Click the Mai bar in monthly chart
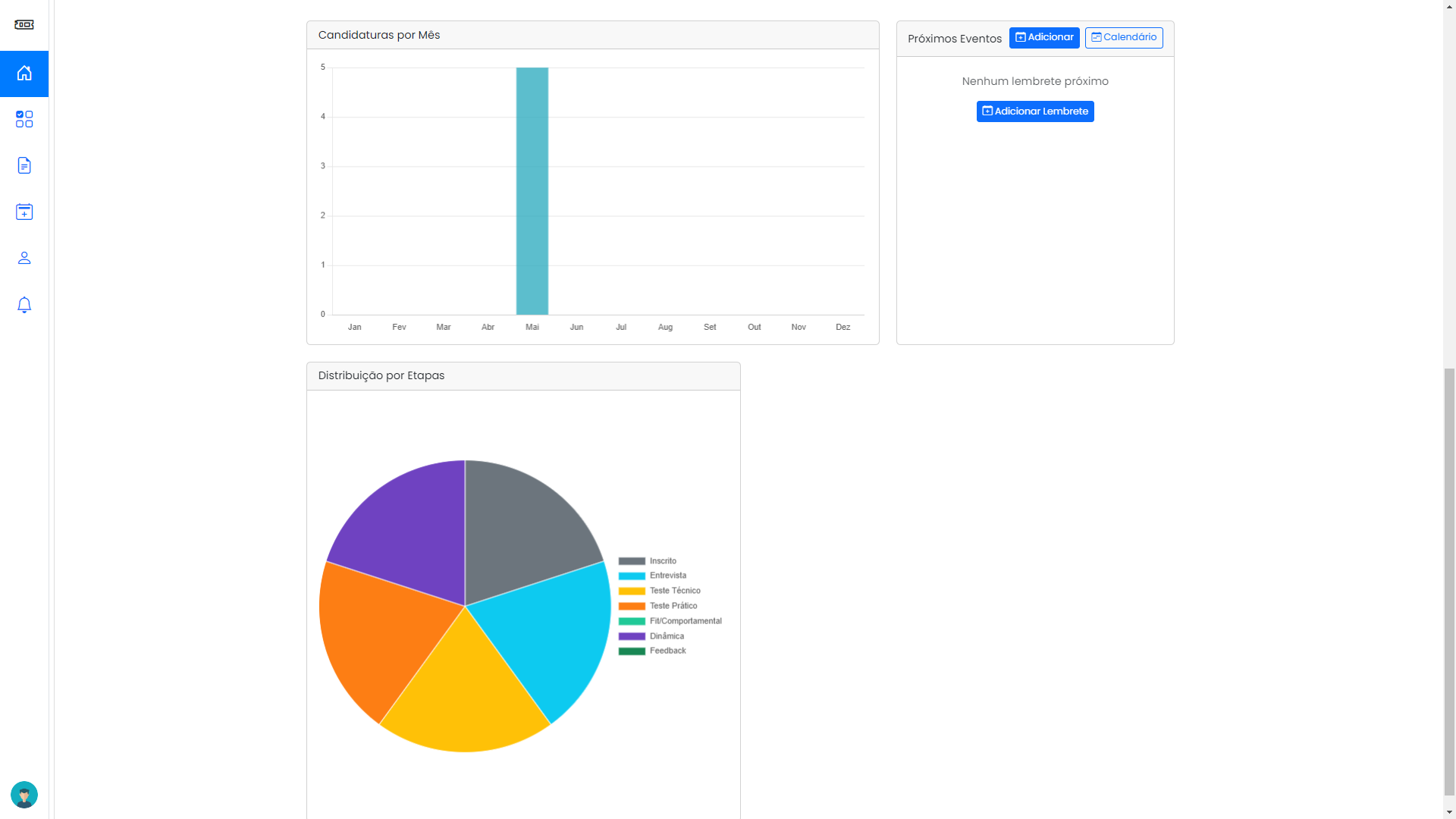The width and height of the screenshot is (1456, 819). pos(532,191)
